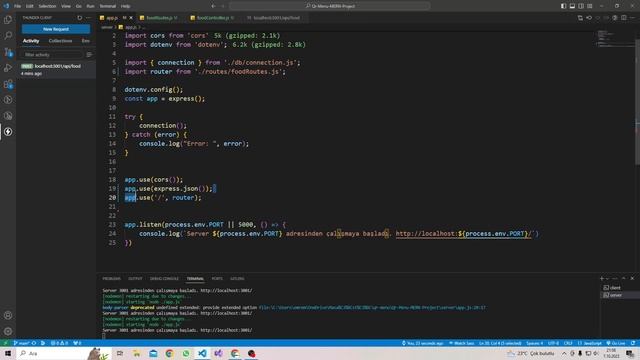This screenshot has width=640, height=360.
Task: Maximize the panel with the chevron icon
Action: tap(623, 278)
